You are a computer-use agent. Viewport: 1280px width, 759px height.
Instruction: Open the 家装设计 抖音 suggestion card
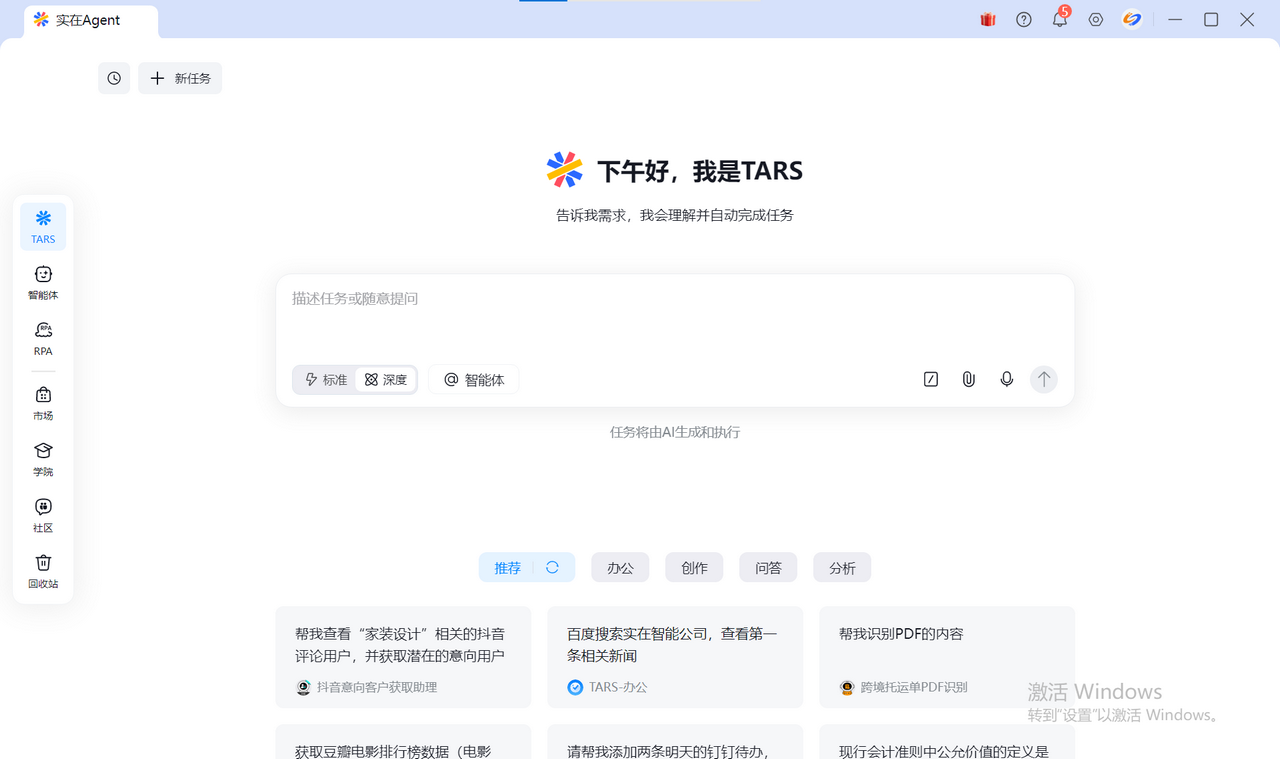click(x=403, y=657)
